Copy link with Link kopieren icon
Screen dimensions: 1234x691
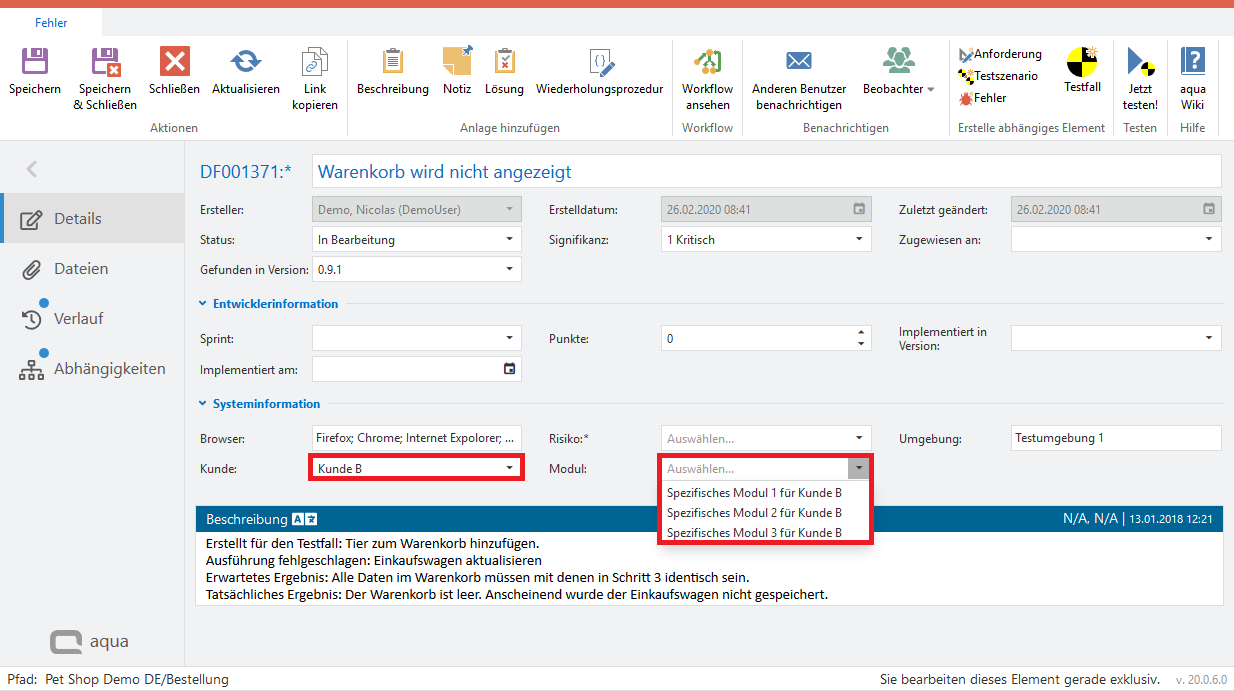(315, 63)
